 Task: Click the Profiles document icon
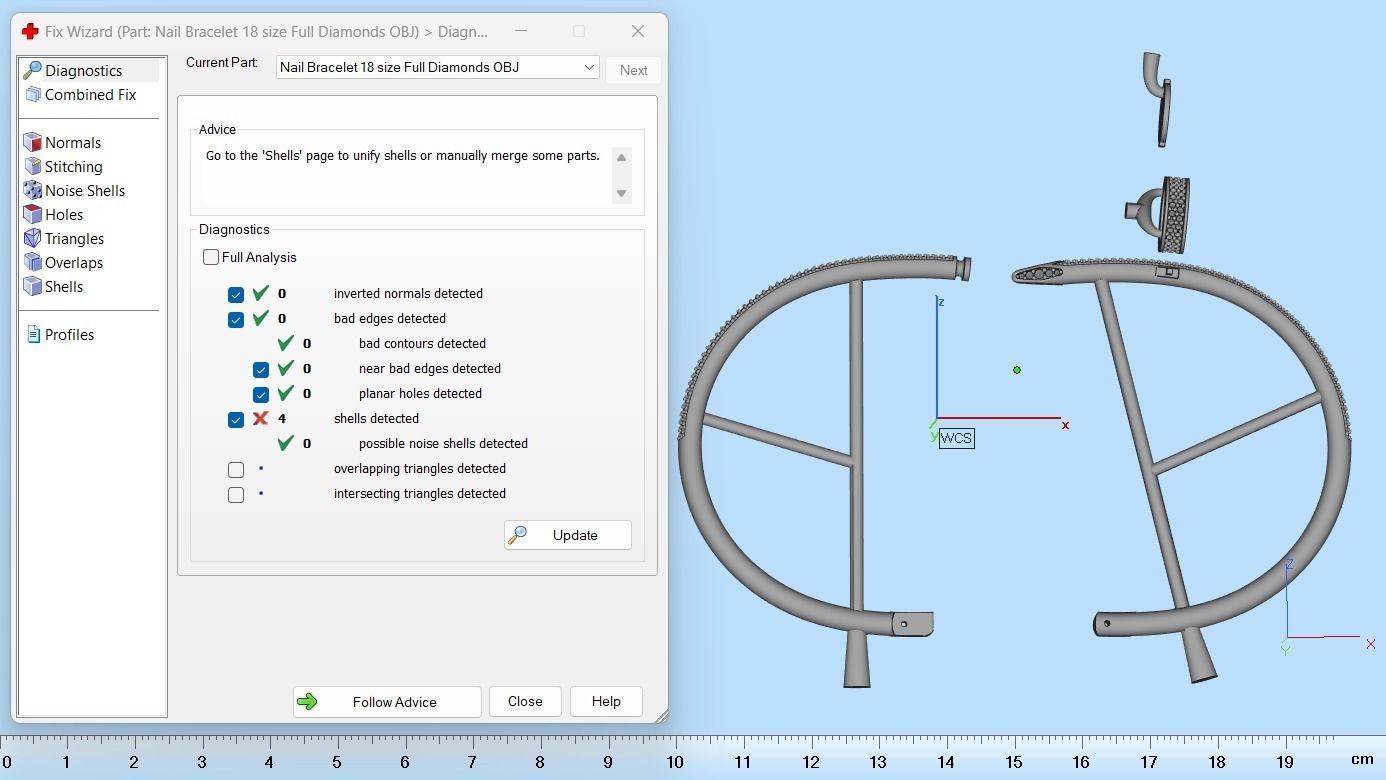point(33,334)
